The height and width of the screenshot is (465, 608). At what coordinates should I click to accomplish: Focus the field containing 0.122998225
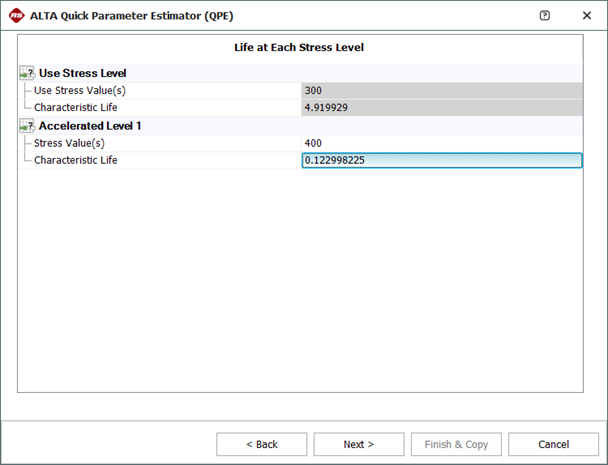[x=441, y=160]
